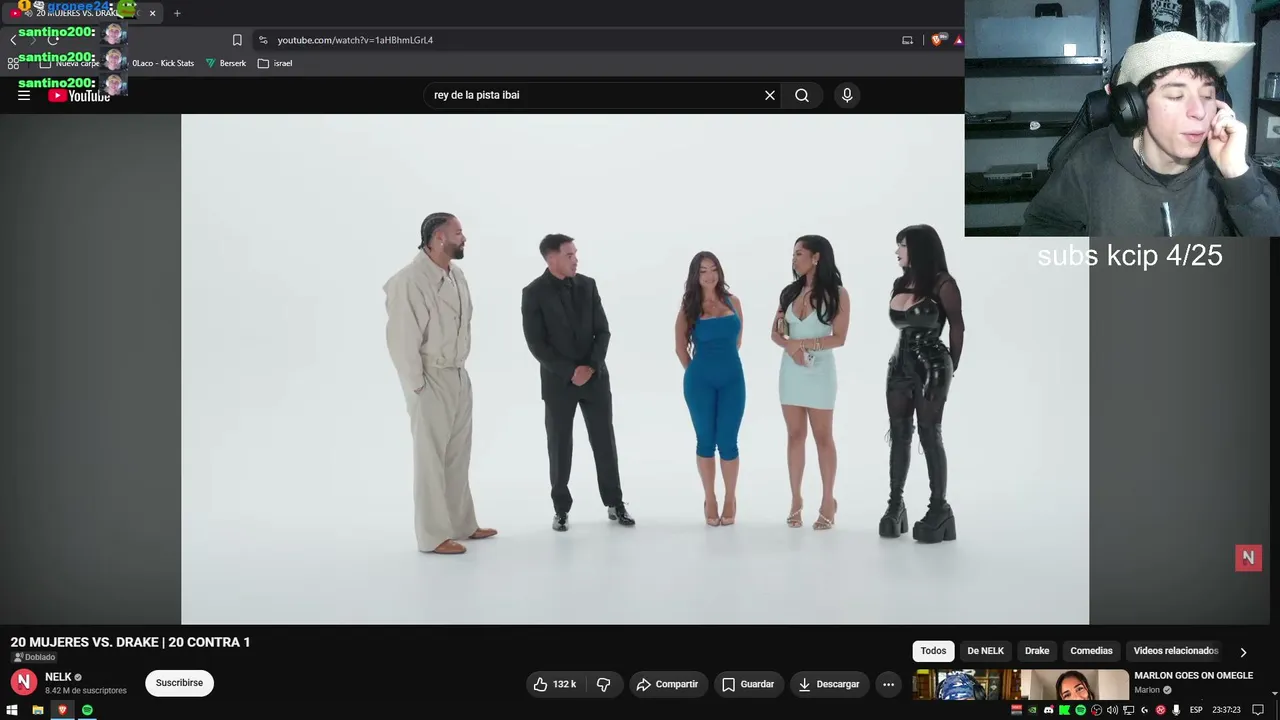This screenshot has height=720, width=1280.
Task: Subscribe with the Suscribirse button
Action: point(179,683)
